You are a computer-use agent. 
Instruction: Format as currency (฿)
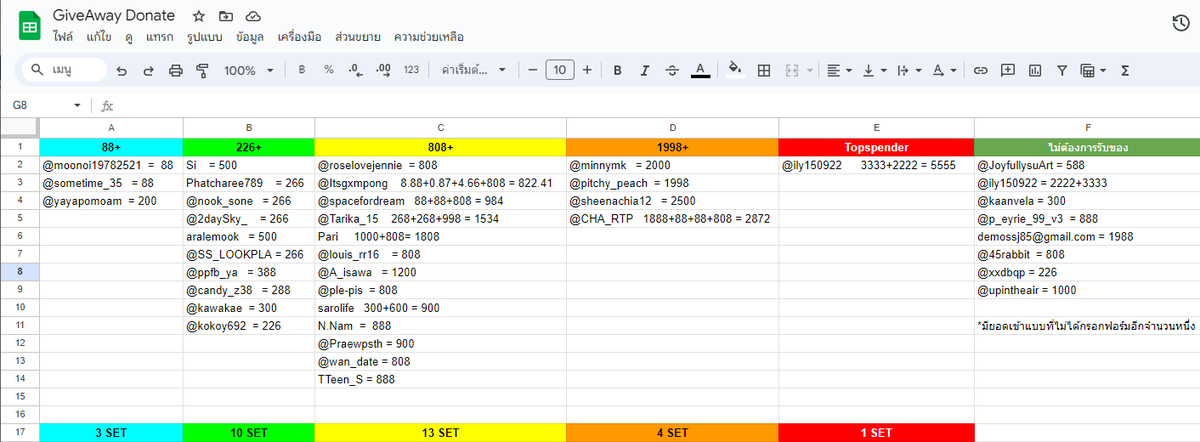coord(302,70)
